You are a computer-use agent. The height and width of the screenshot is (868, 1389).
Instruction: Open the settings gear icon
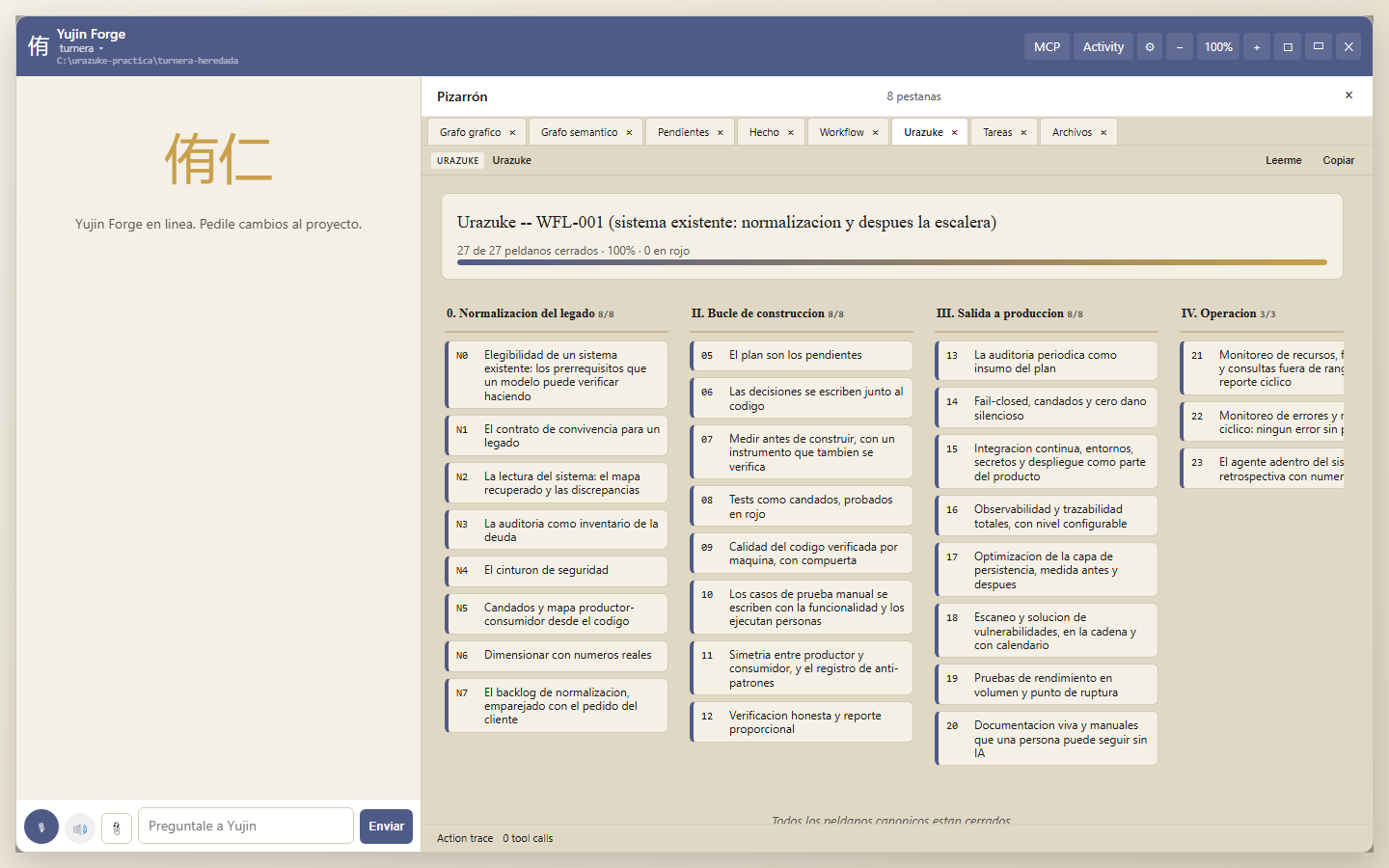click(x=1150, y=47)
